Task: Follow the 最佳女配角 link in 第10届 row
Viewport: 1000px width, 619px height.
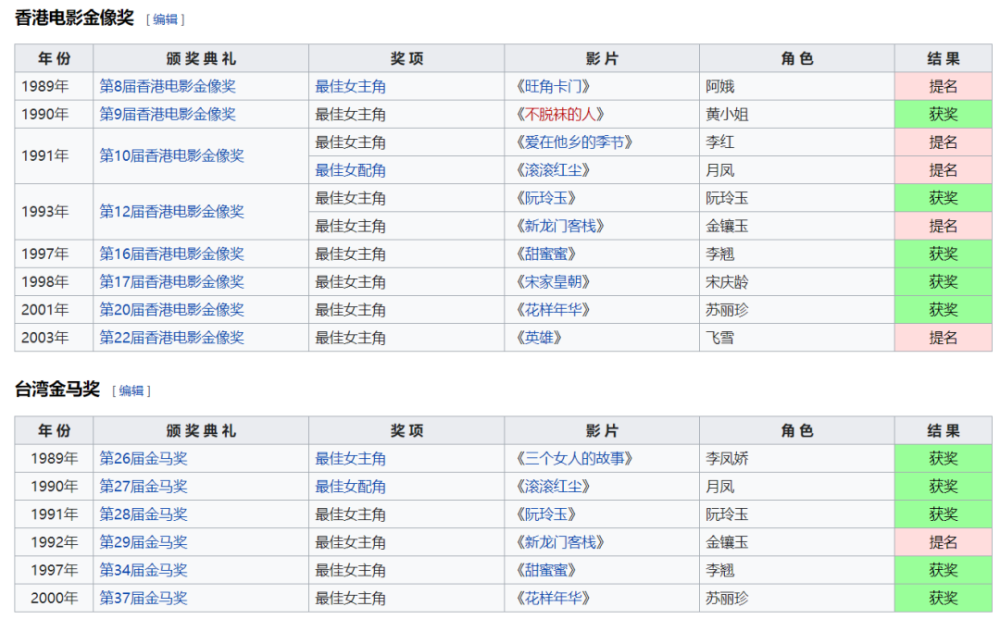Action: [x=351, y=170]
